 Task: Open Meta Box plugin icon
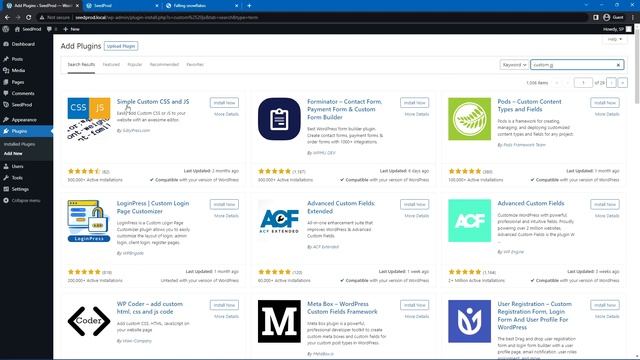pyautogui.click(x=279, y=321)
